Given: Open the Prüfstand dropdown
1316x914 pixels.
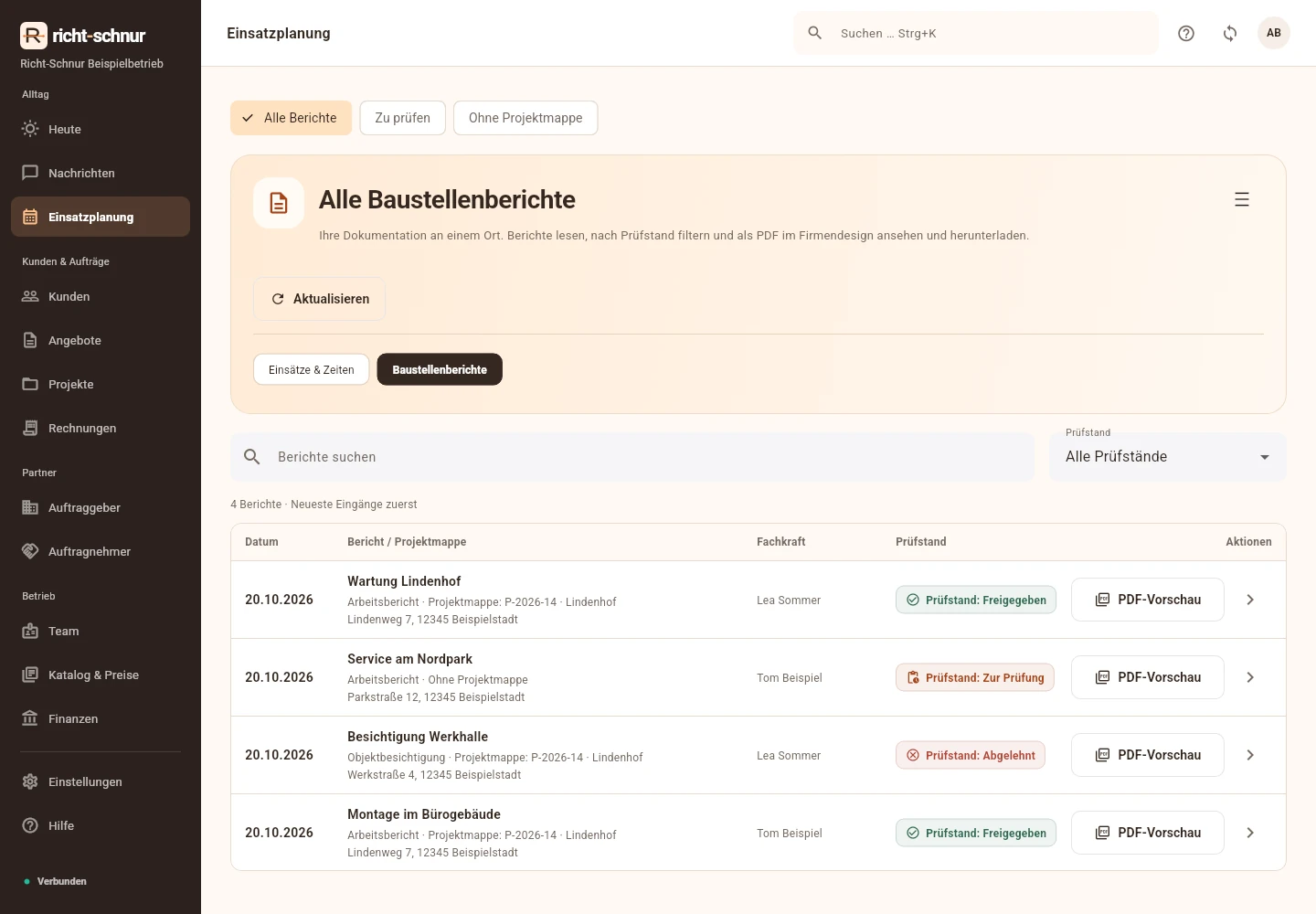Looking at the screenshot, I should (1168, 457).
